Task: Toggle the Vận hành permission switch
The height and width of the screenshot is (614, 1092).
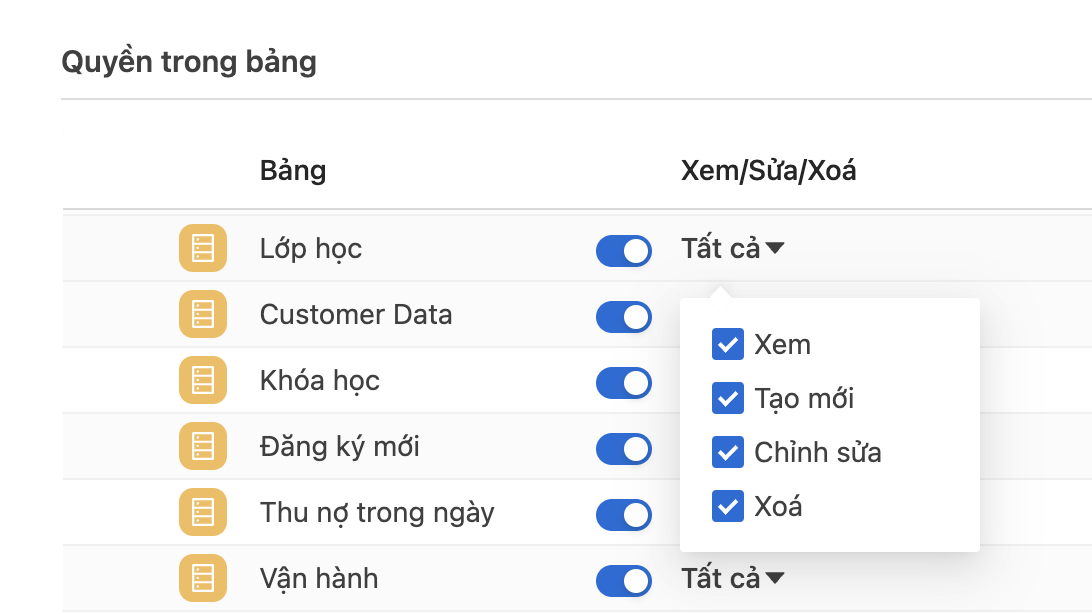Action: point(623,581)
